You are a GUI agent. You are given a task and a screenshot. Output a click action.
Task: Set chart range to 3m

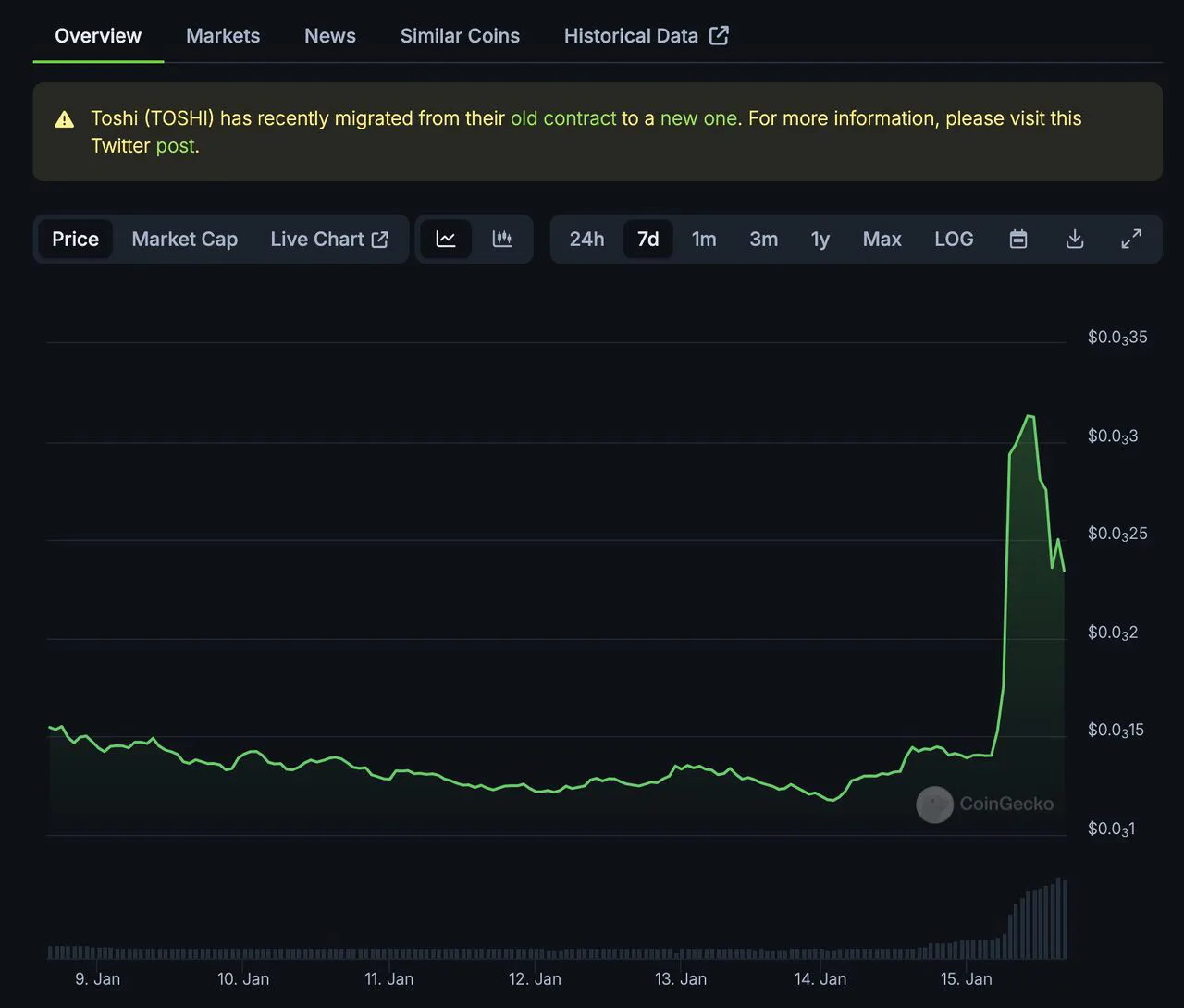(x=763, y=239)
